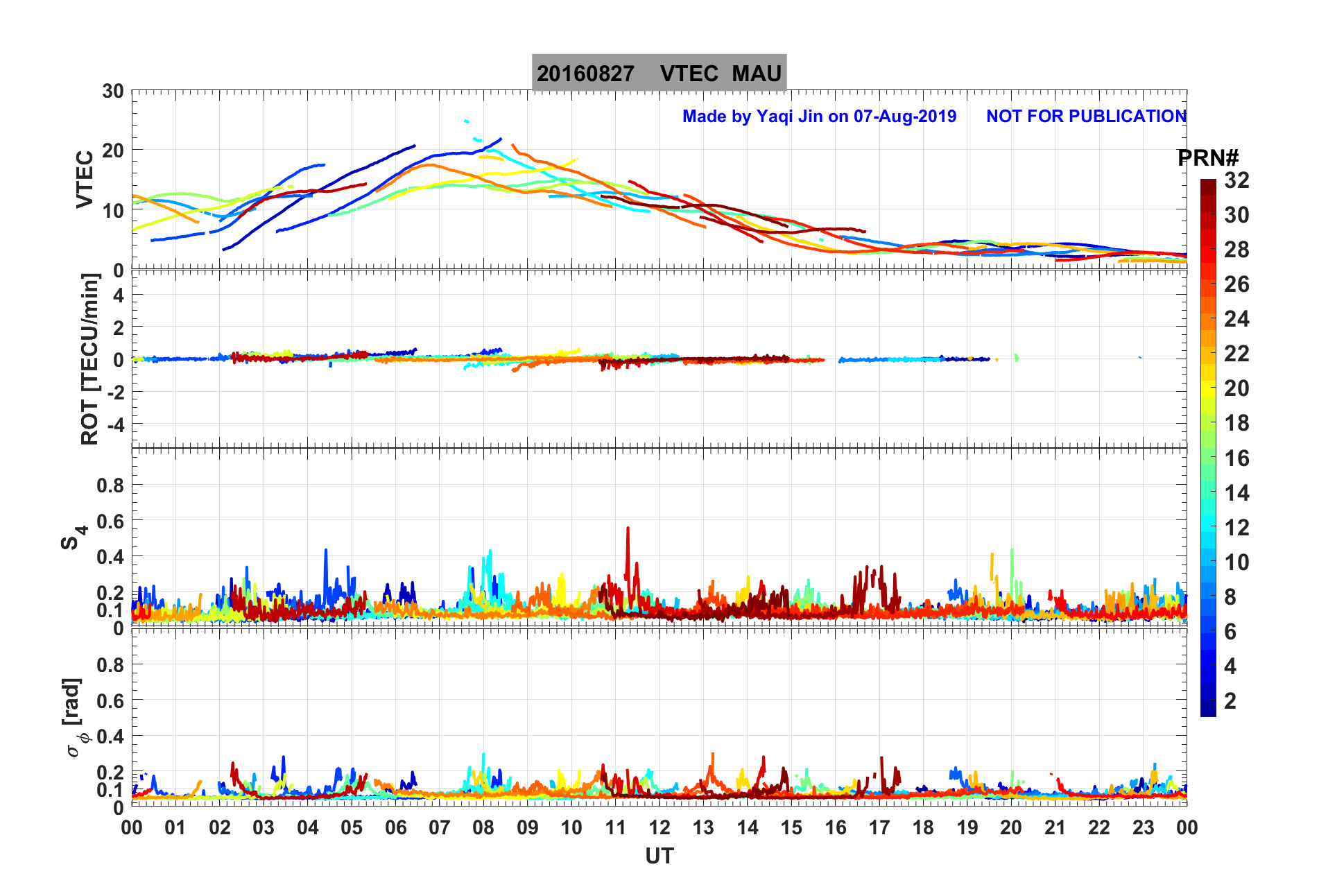Click the colorbar tick label '28'
This screenshot has height=896, width=1319.
point(1236,250)
